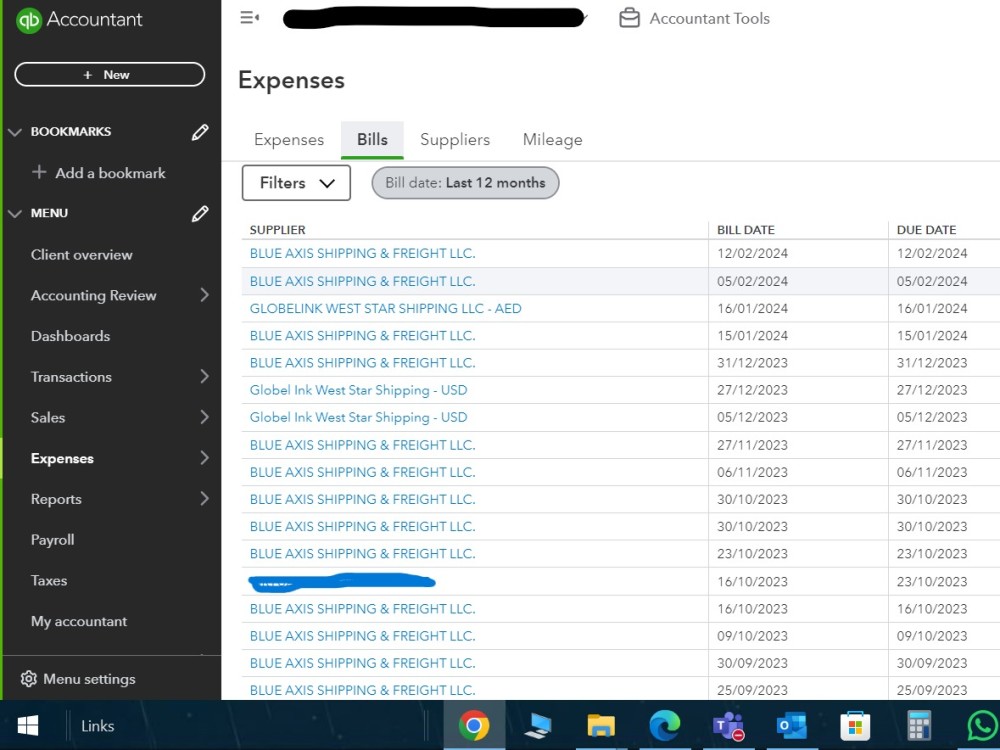Click the + New button

110,75
